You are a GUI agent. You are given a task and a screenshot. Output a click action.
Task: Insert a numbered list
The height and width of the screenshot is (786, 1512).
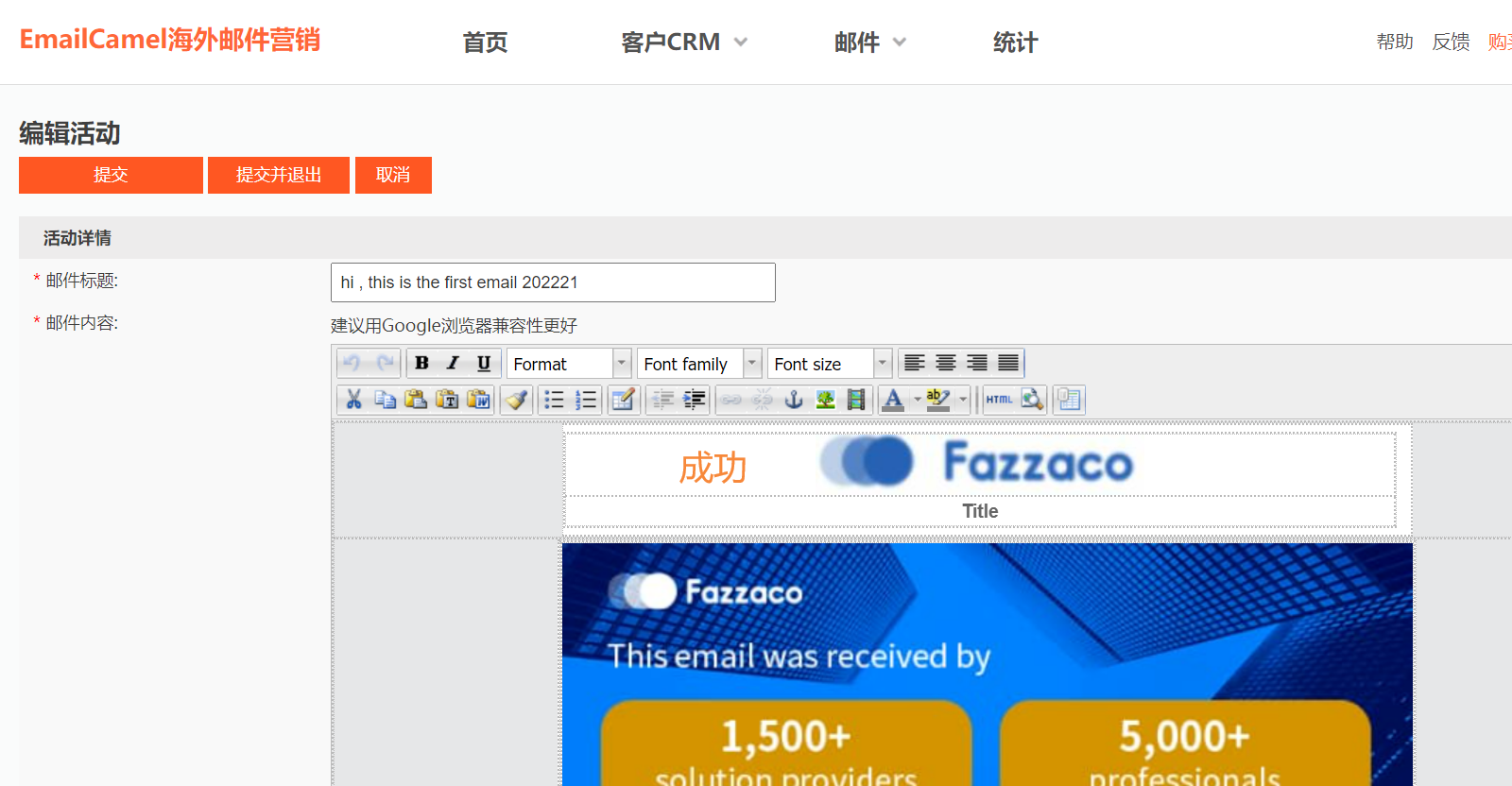tap(586, 400)
